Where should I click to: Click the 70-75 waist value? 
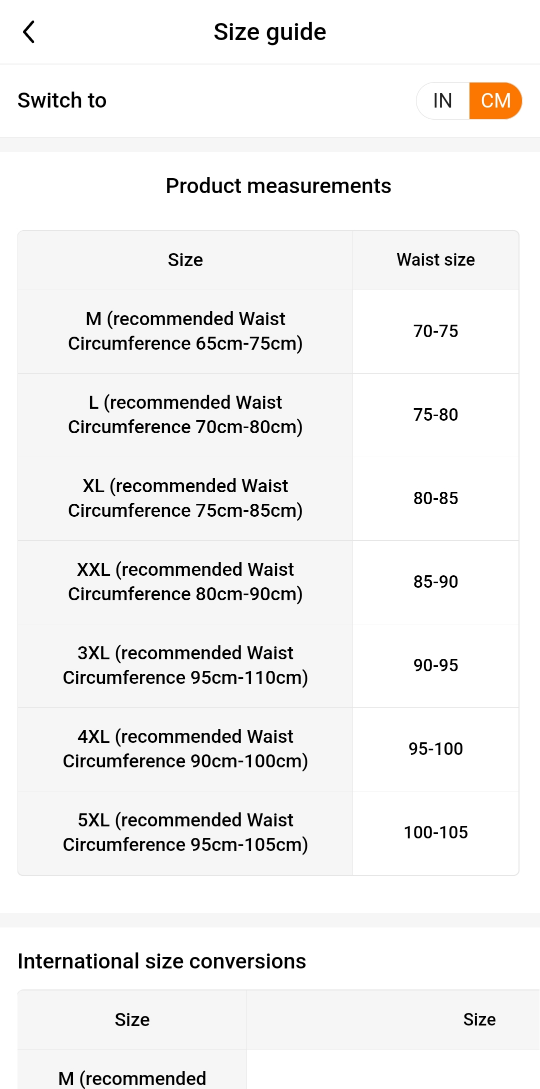pyautogui.click(x=436, y=331)
